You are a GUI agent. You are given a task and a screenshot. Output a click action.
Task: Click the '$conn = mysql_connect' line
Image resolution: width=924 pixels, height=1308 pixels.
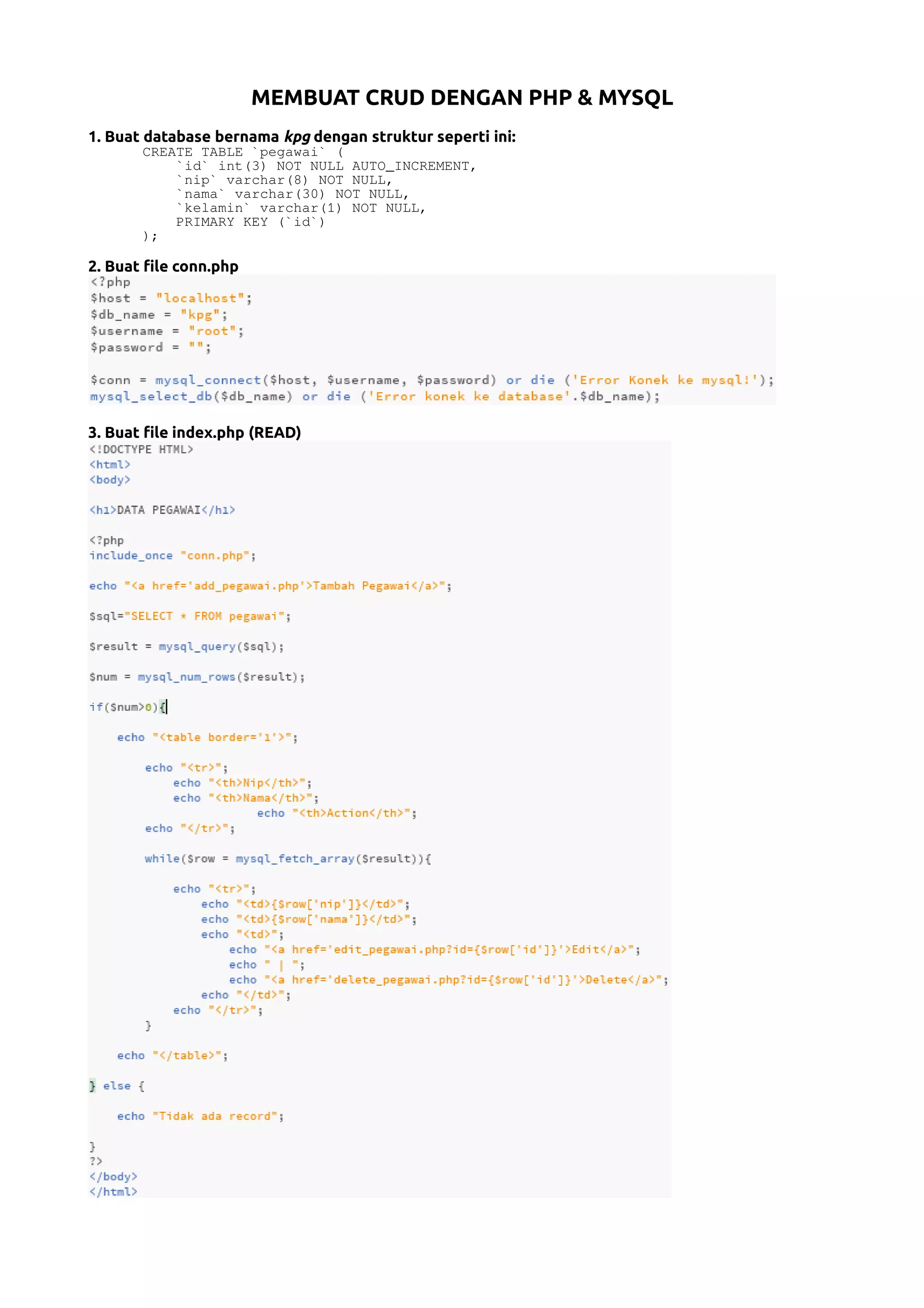tap(432, 380)
